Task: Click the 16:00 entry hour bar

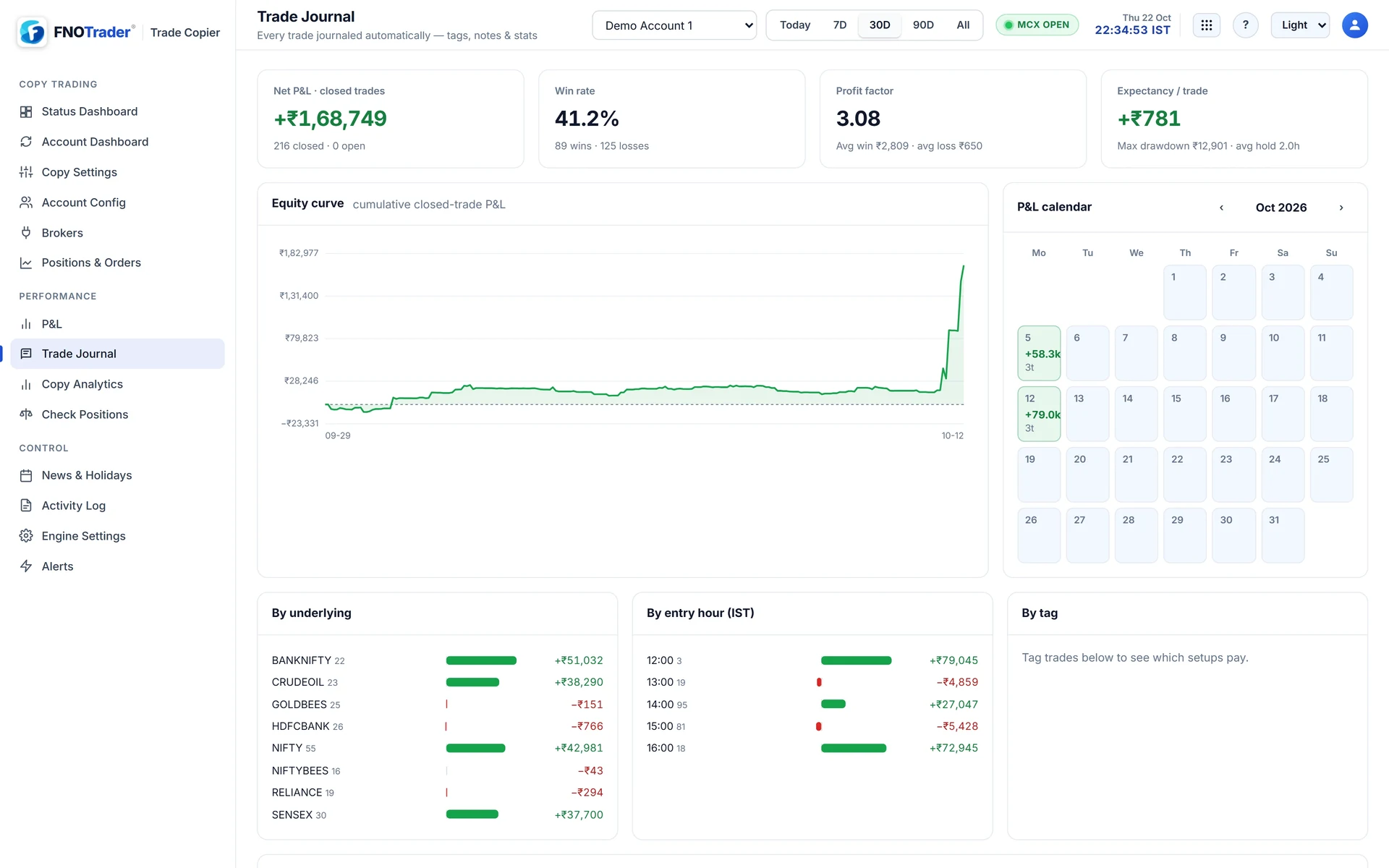Action: click(x=854, y=748)
